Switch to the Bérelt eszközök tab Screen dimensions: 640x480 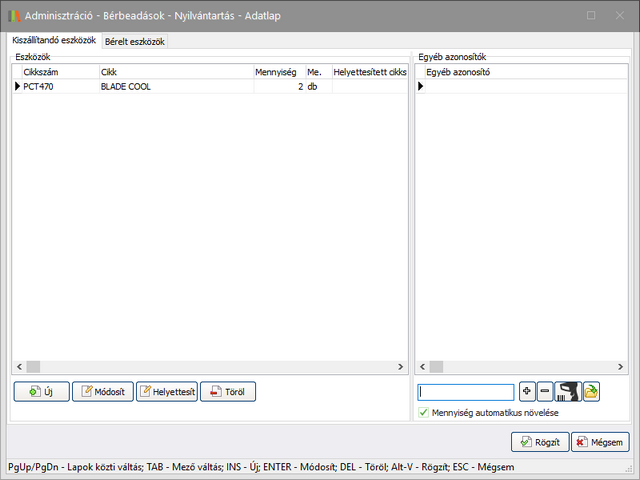coord(136,41)
